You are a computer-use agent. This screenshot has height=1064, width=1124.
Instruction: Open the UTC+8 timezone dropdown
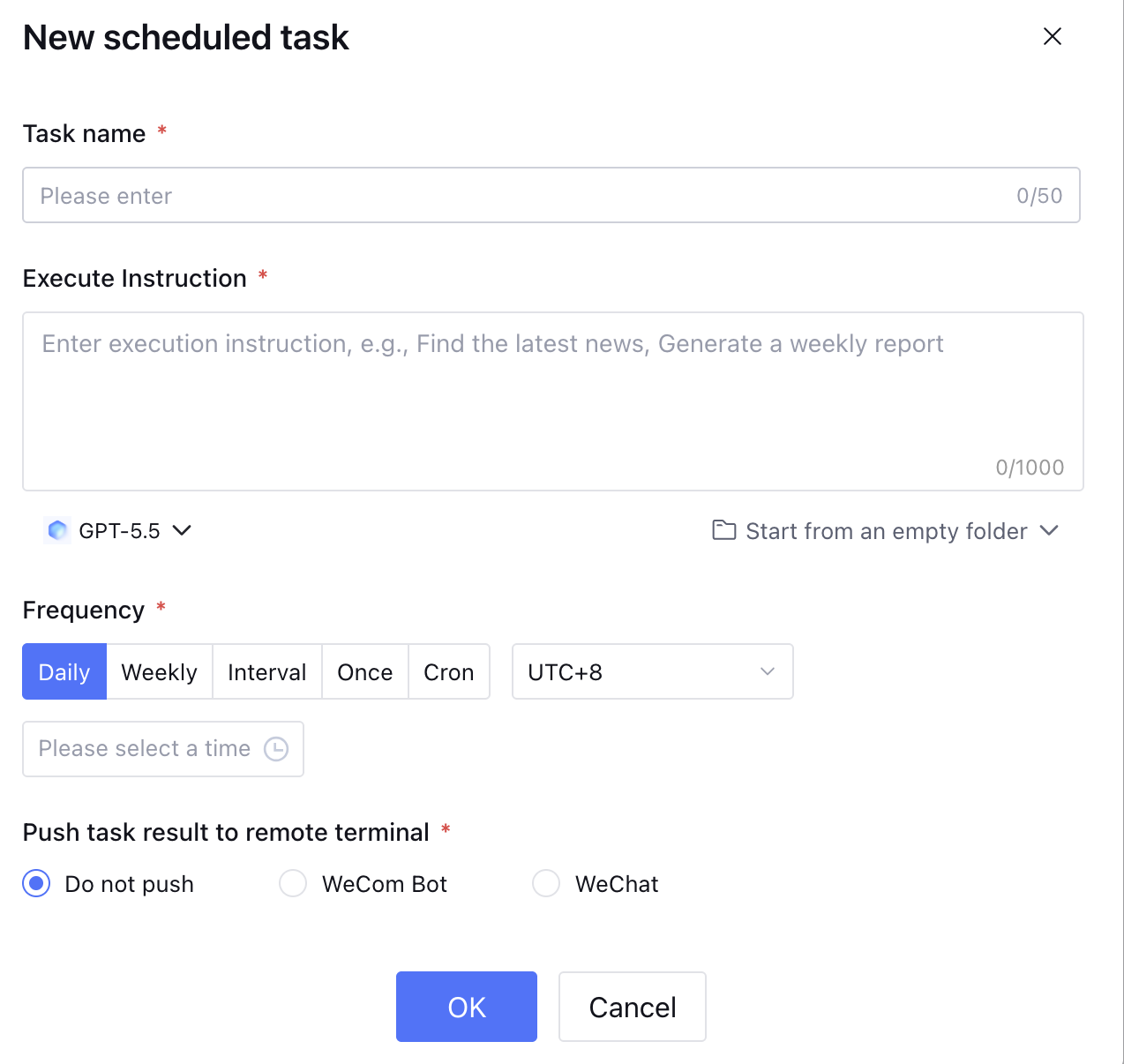pyautogui.click(x=653, y=671)
